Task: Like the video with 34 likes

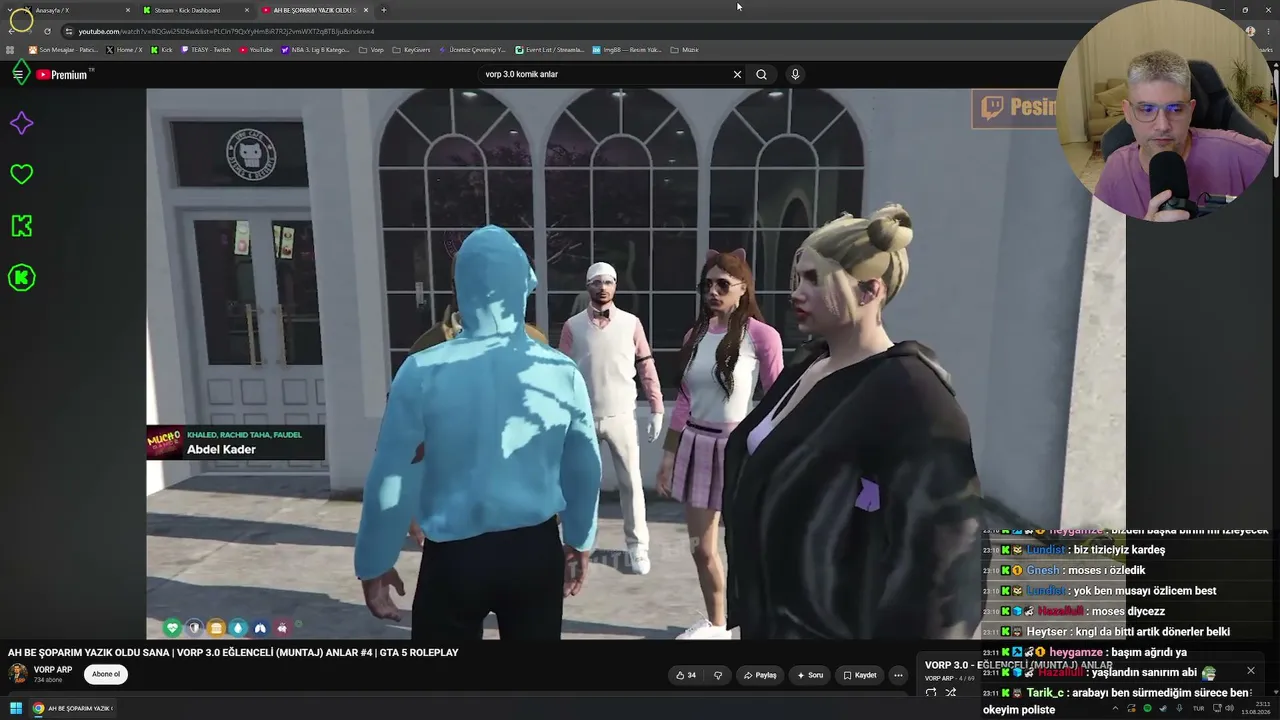Action: coord(686,675)
